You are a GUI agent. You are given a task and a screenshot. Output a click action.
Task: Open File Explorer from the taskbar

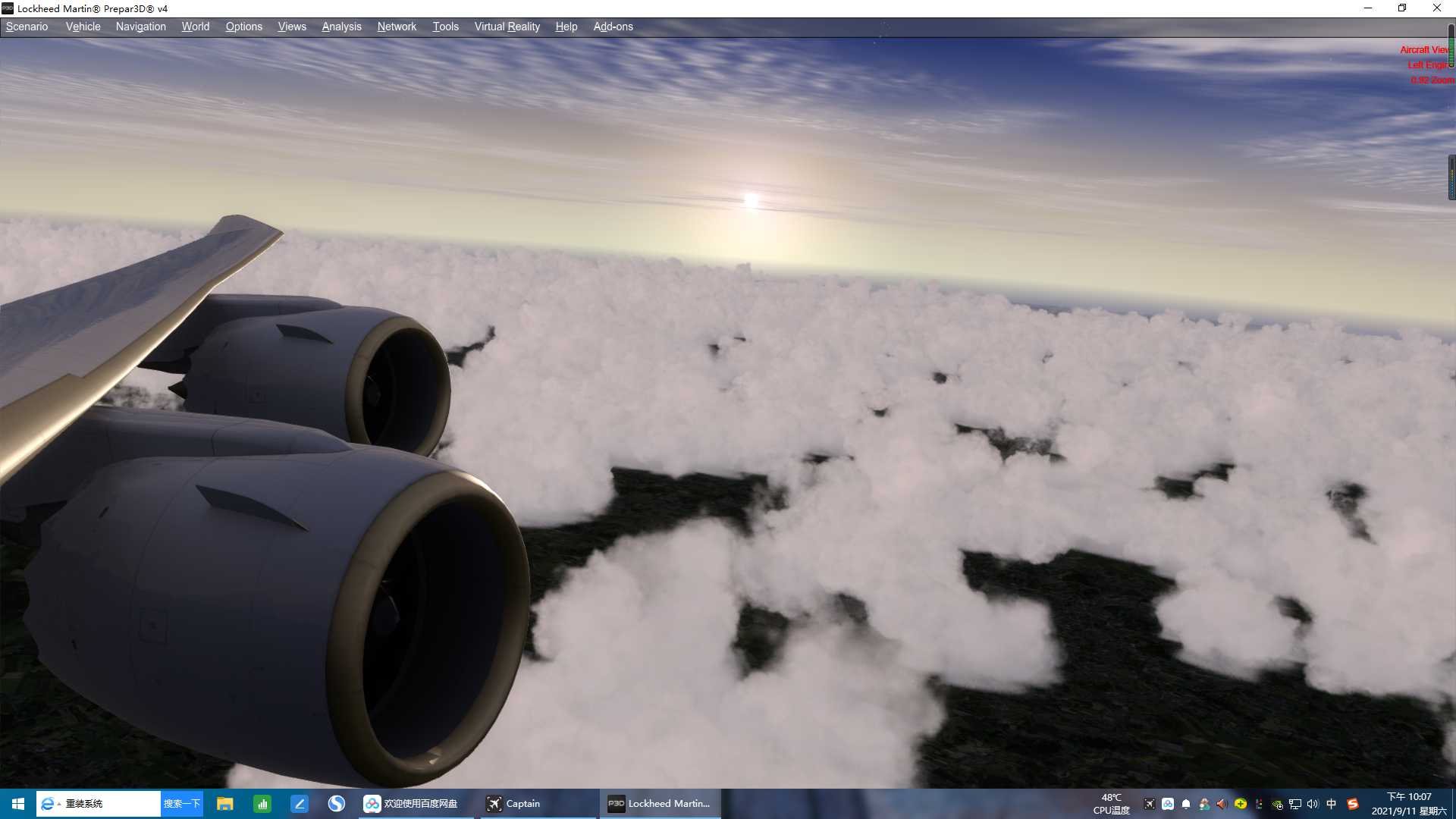pyautogui.click(x=224, y=804)
